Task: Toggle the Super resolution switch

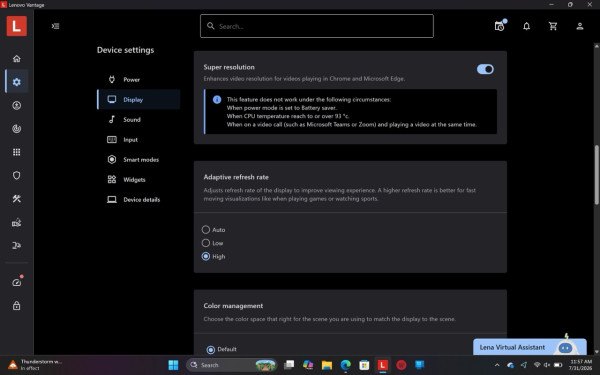Action: pos(485,69)
